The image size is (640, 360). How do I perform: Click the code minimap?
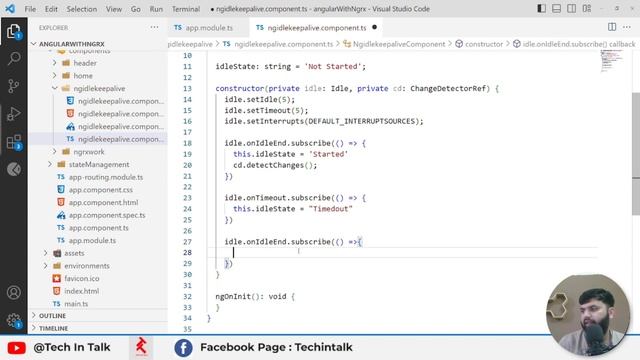[x=611, y=61]
